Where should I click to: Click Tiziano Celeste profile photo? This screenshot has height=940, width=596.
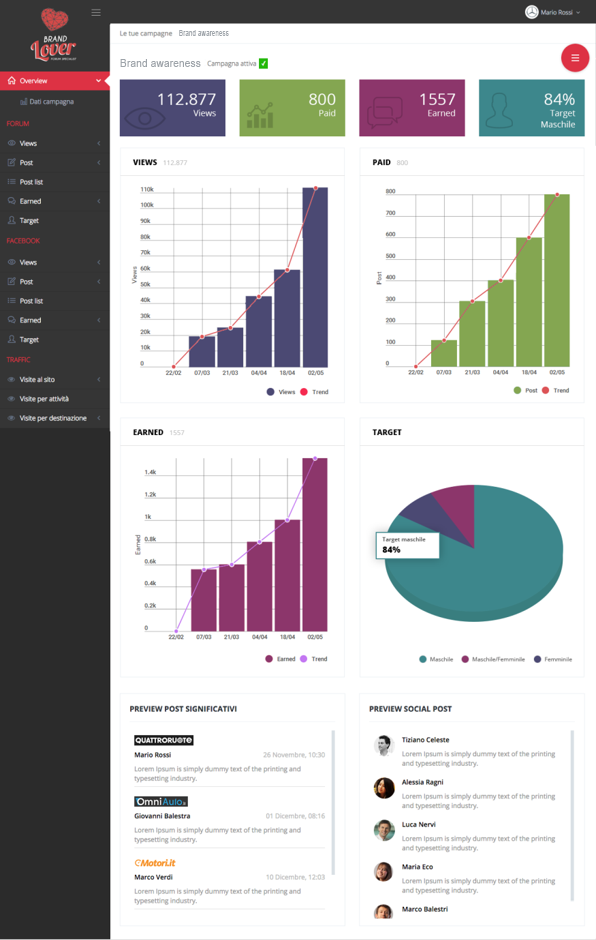coord(384,746)
